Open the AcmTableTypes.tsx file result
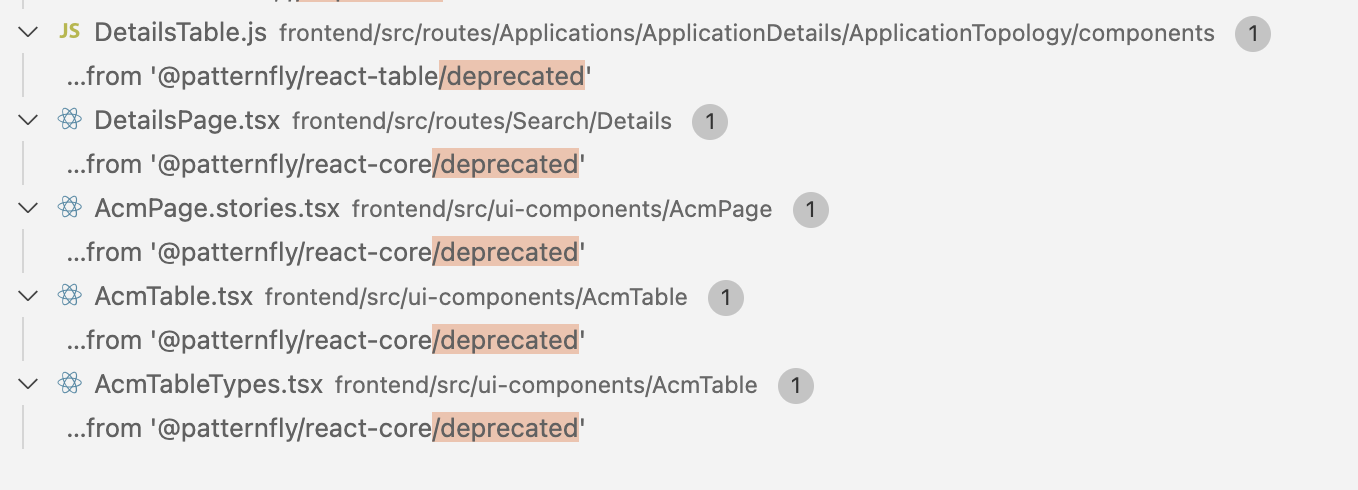This screenshot has width=1358, height=490. click(x=208, y=385)
